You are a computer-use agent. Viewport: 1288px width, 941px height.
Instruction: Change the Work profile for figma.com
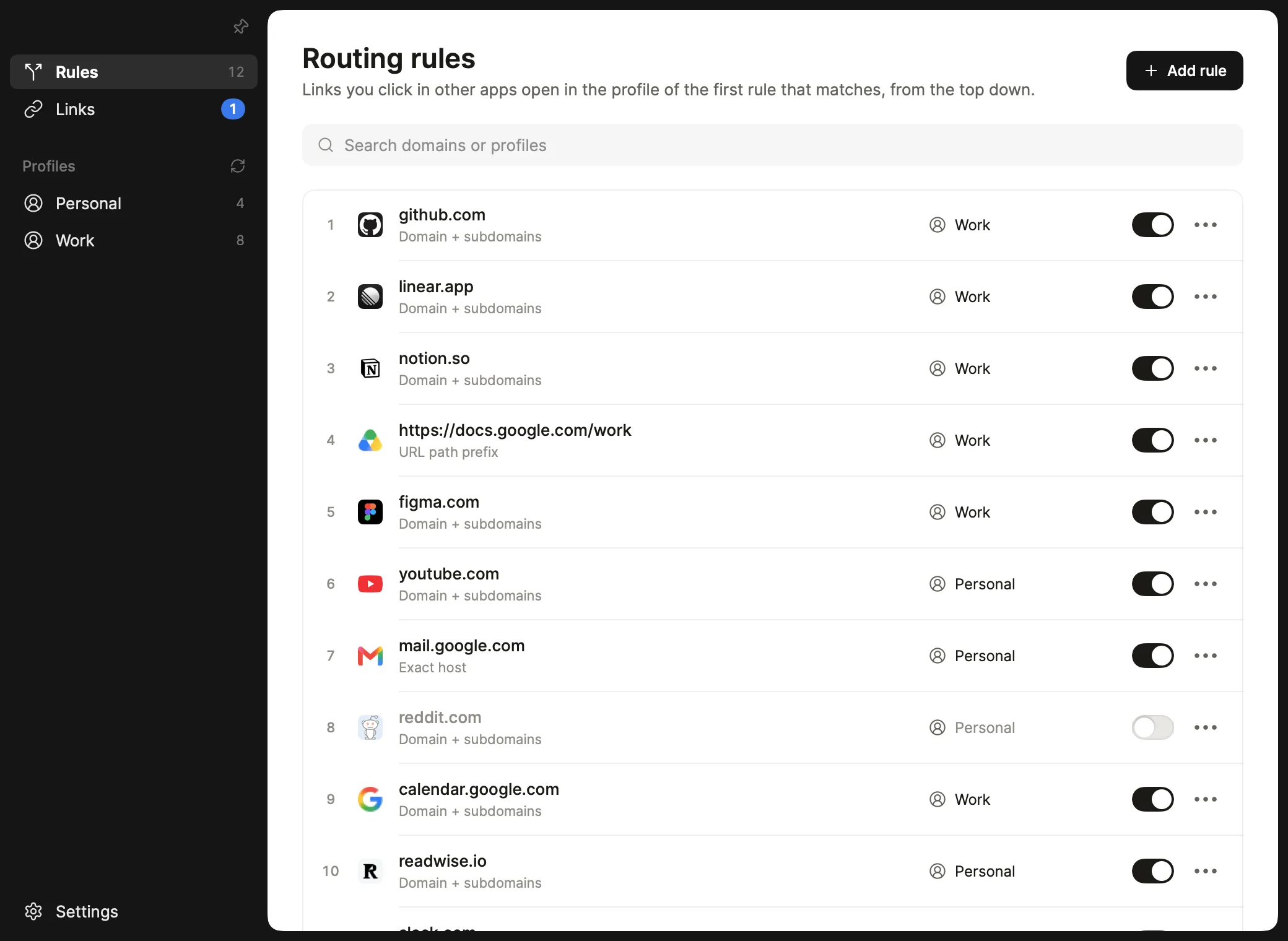tap(960, 512)
